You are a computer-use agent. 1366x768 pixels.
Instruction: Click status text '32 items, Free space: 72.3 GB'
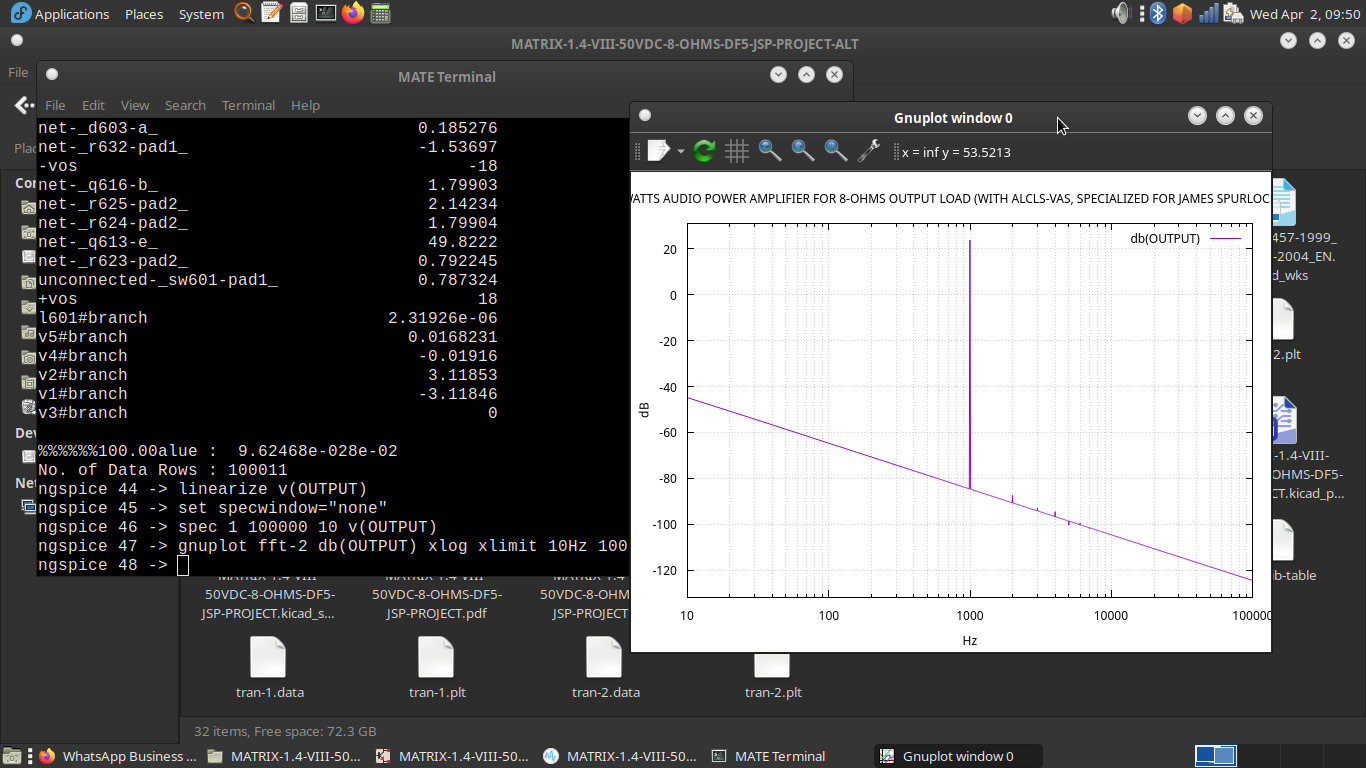285,731
